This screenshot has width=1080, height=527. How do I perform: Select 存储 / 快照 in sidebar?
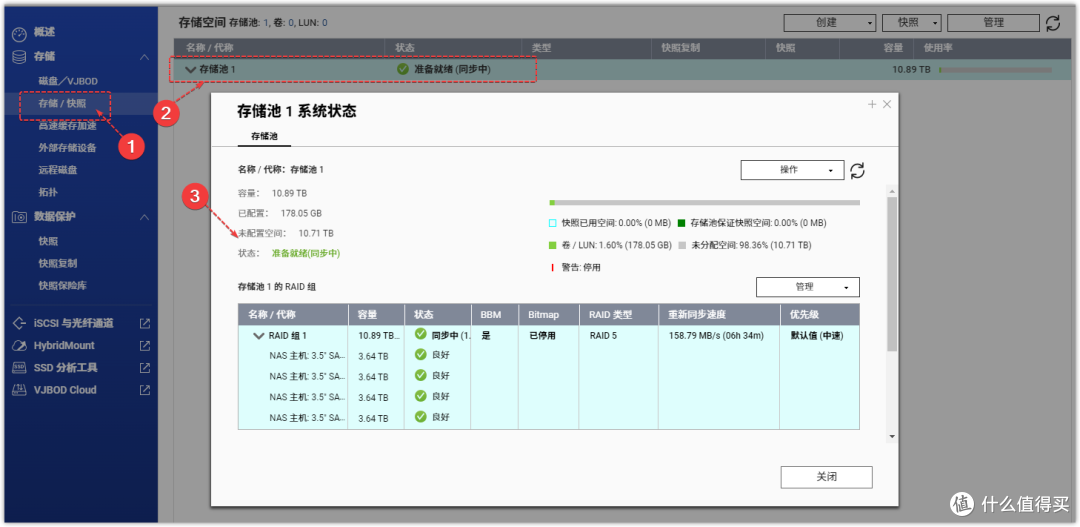pos(63,103)
